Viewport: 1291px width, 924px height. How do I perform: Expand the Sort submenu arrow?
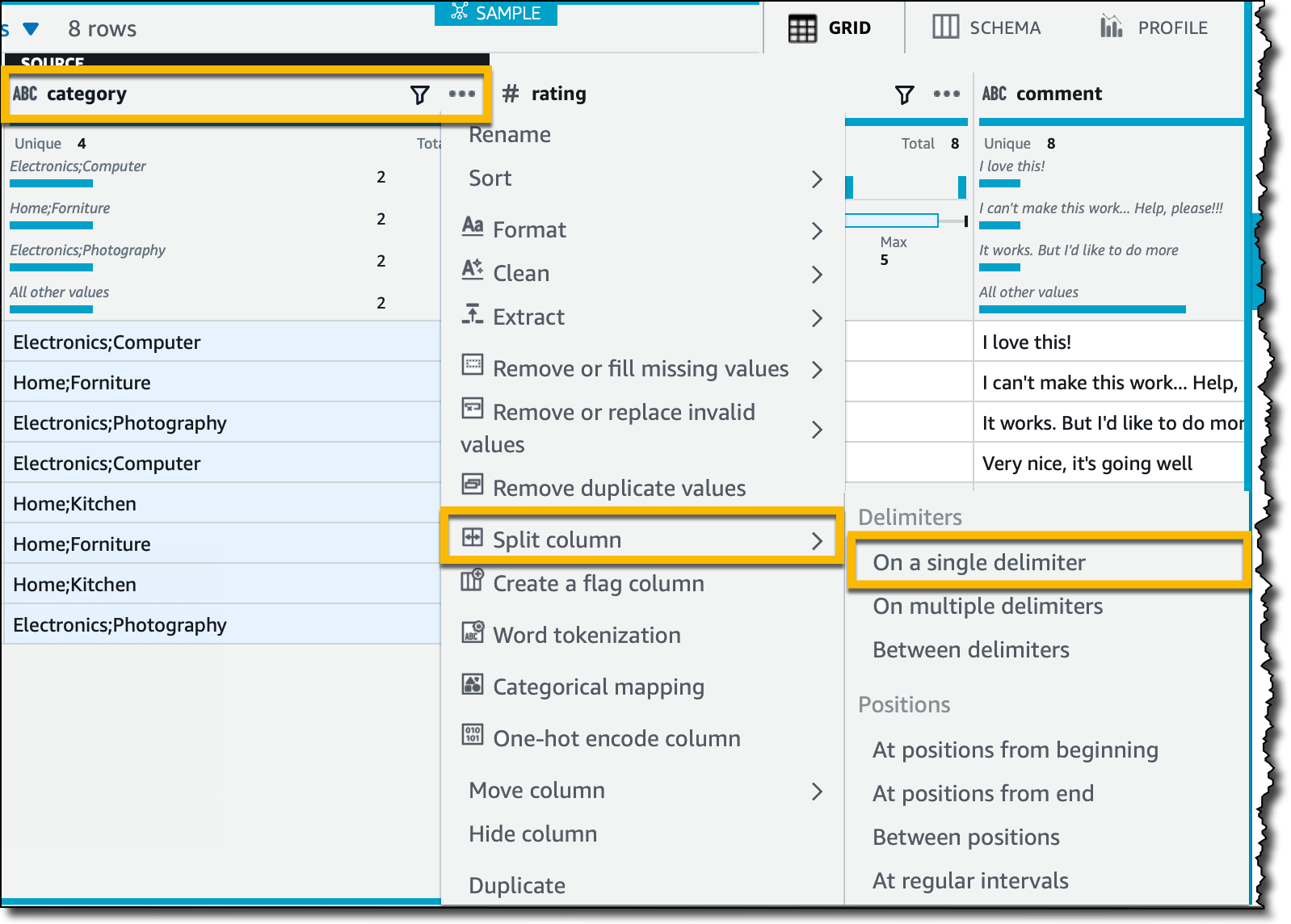click(x=817, y=179)
